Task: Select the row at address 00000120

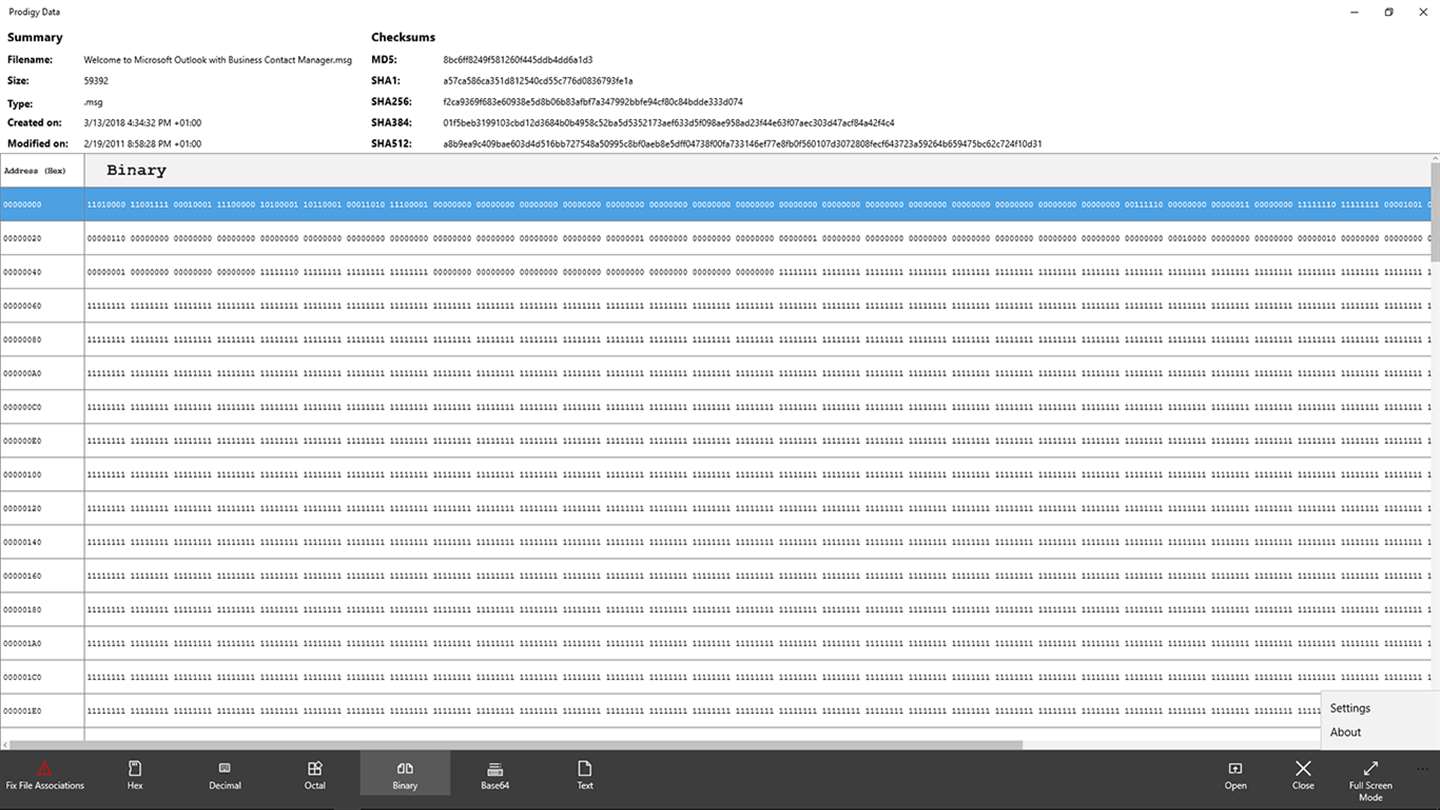Action: tap(715, 509)
